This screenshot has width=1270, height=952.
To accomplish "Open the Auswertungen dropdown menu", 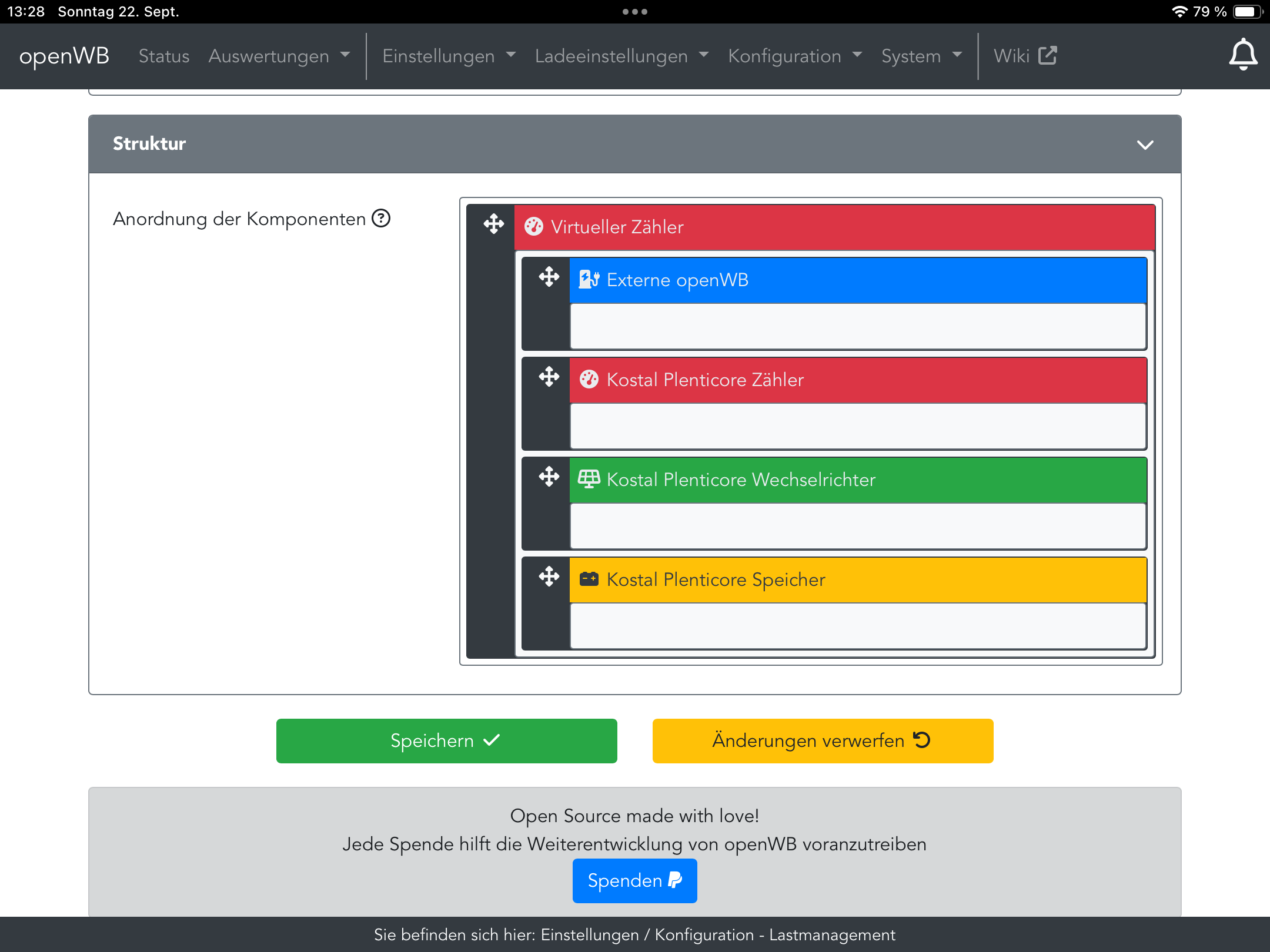I will pyautogui.click(x=279, y=56).
